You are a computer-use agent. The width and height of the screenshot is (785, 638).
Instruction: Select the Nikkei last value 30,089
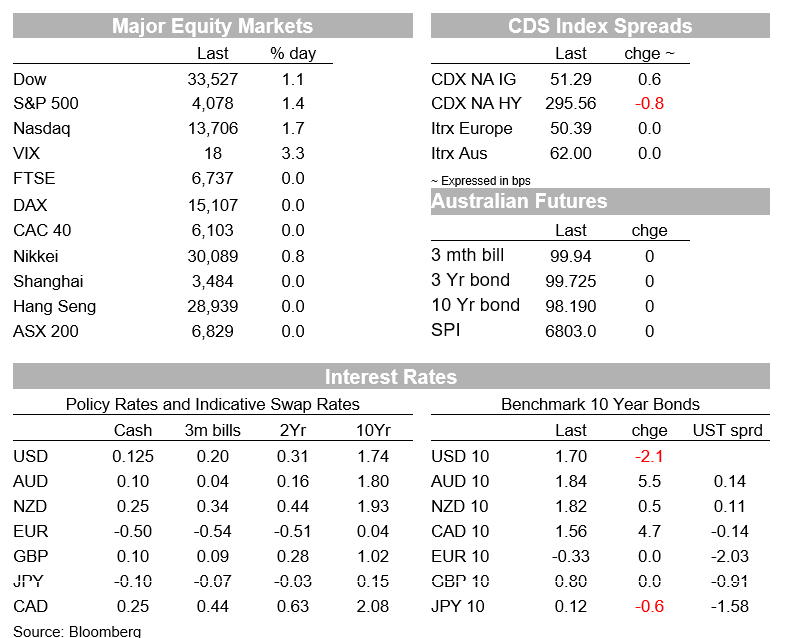(213, 256)
